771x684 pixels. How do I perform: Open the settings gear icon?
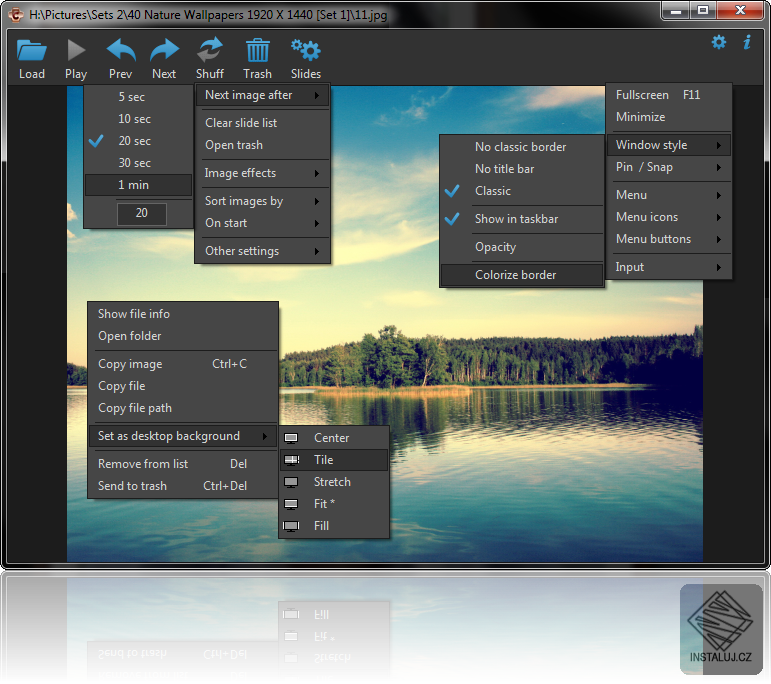tap(719, 42)
